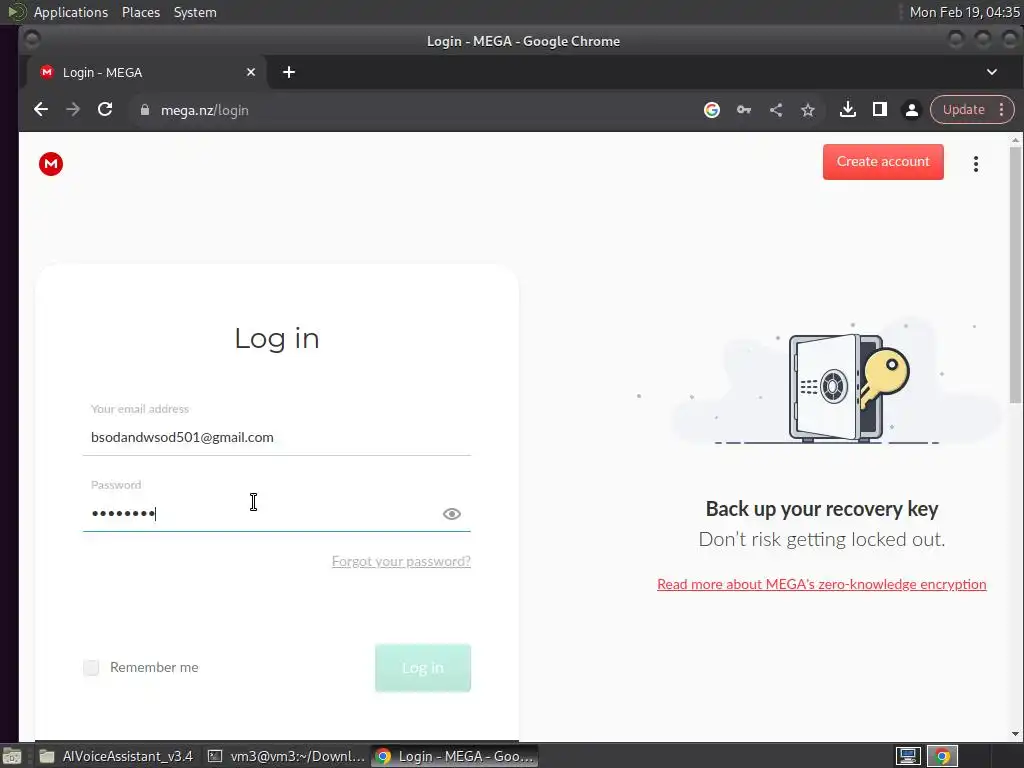Screen dimensions: 1024x768
Task: Click the clock Mon Feb 19, 04:35
Action: tap(964, 12)
